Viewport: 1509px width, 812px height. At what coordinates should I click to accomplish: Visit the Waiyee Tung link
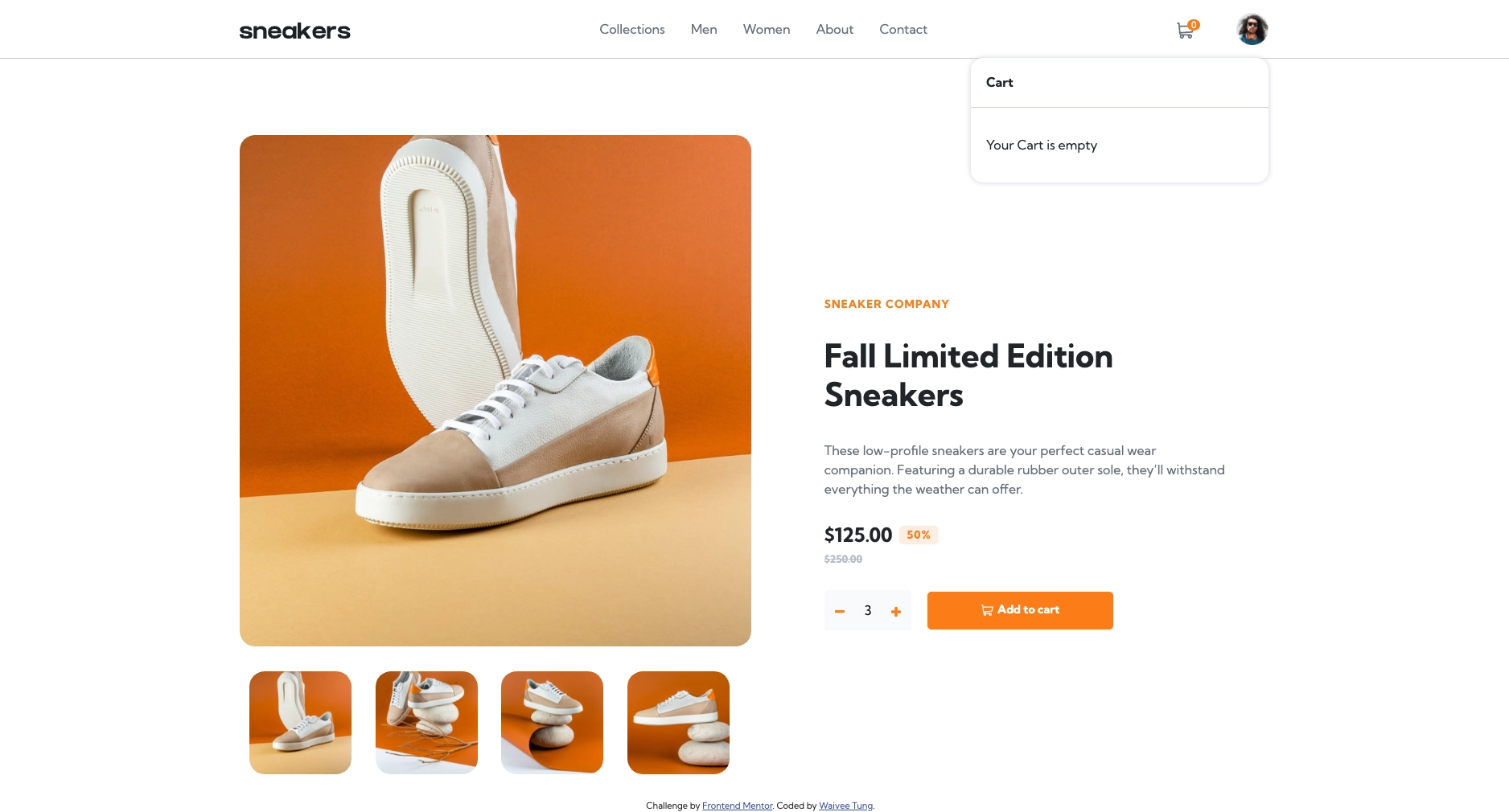[845, 806]
